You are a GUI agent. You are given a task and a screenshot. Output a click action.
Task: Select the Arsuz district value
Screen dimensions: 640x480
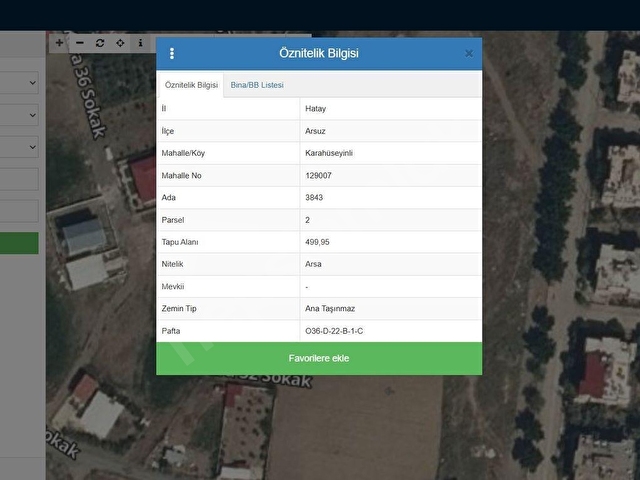(315, 131)
